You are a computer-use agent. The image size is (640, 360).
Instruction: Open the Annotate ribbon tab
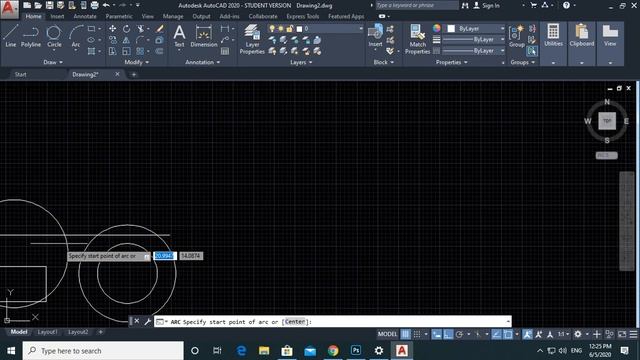pos(85,16)
